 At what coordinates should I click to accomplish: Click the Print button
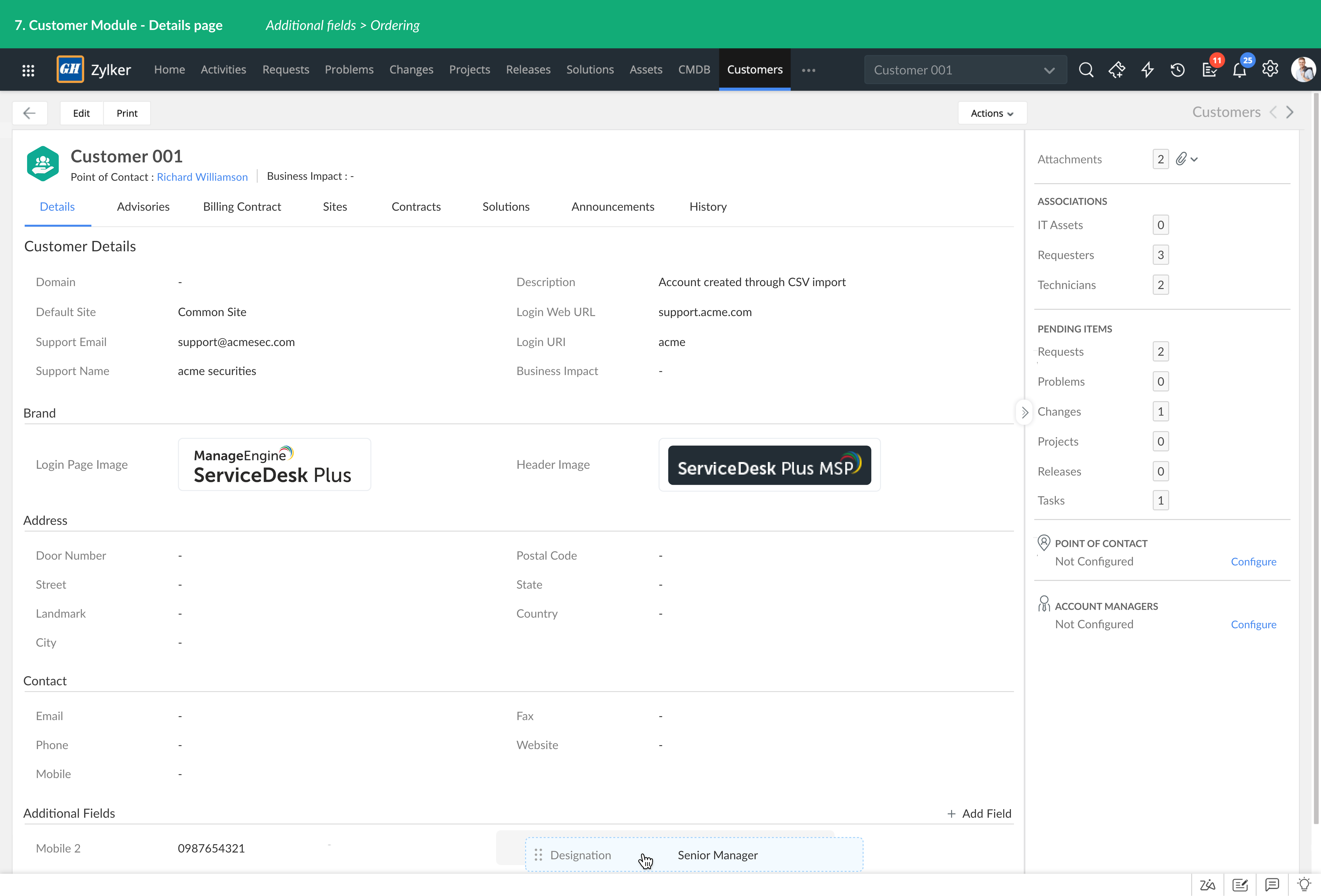tap(127, 113)
